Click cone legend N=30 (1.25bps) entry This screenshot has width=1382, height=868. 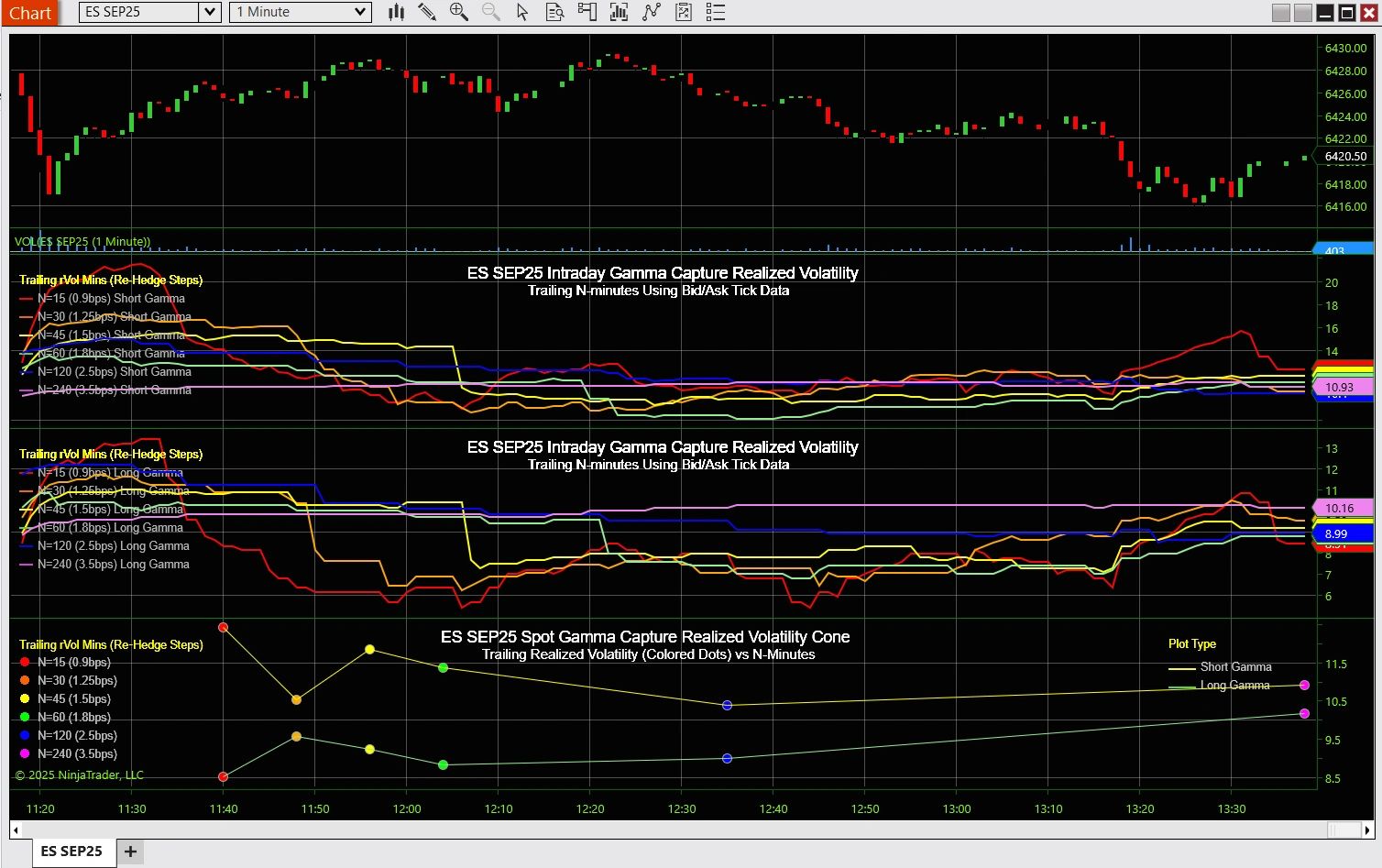pos(68,680)
